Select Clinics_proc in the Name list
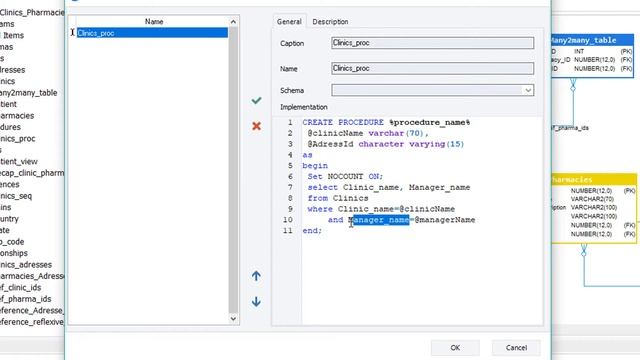This screenshot has width=640, height=360. click(x=152, y=33)
